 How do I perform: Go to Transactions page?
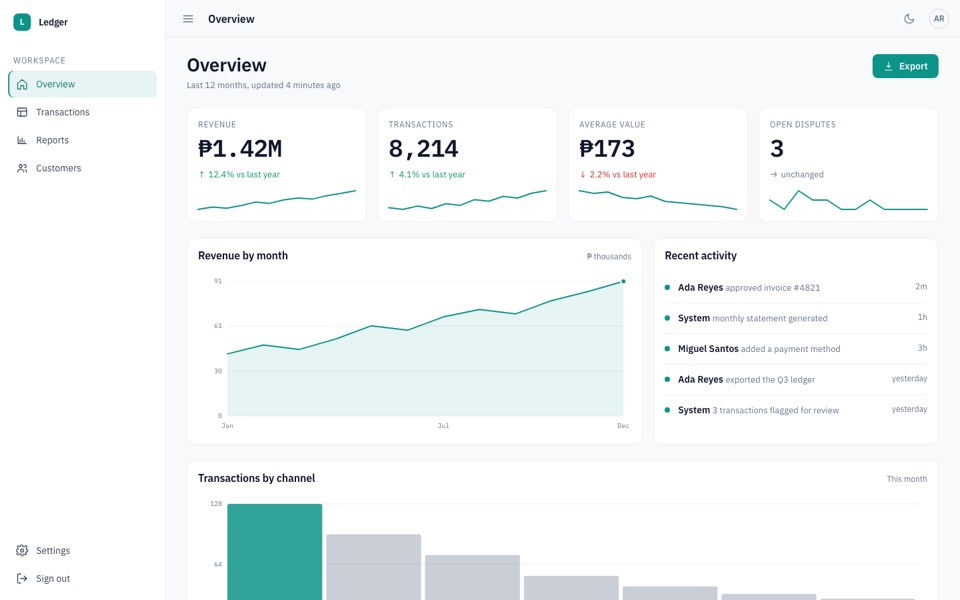pos(83,112)
